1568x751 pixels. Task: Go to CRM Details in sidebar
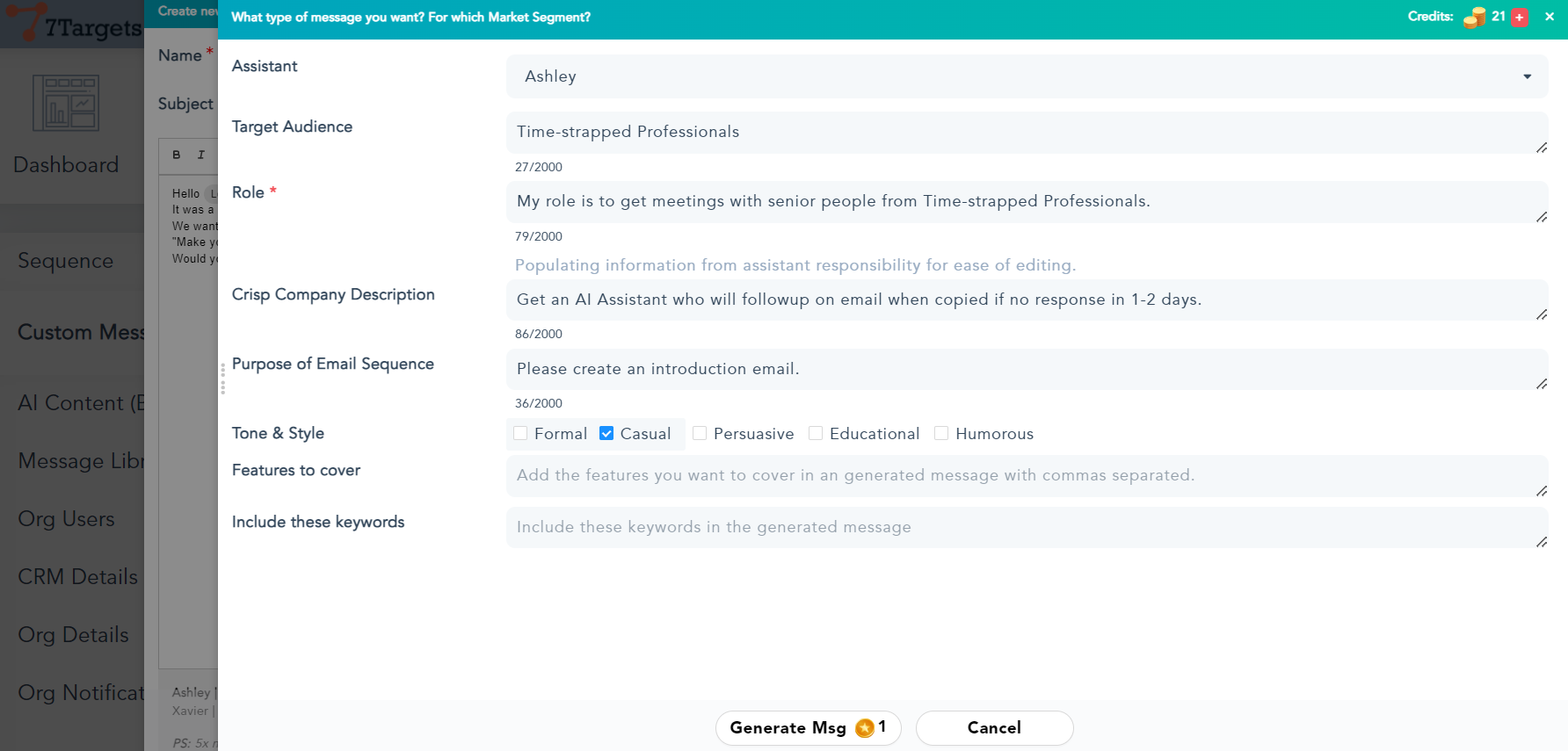[77, 577]
